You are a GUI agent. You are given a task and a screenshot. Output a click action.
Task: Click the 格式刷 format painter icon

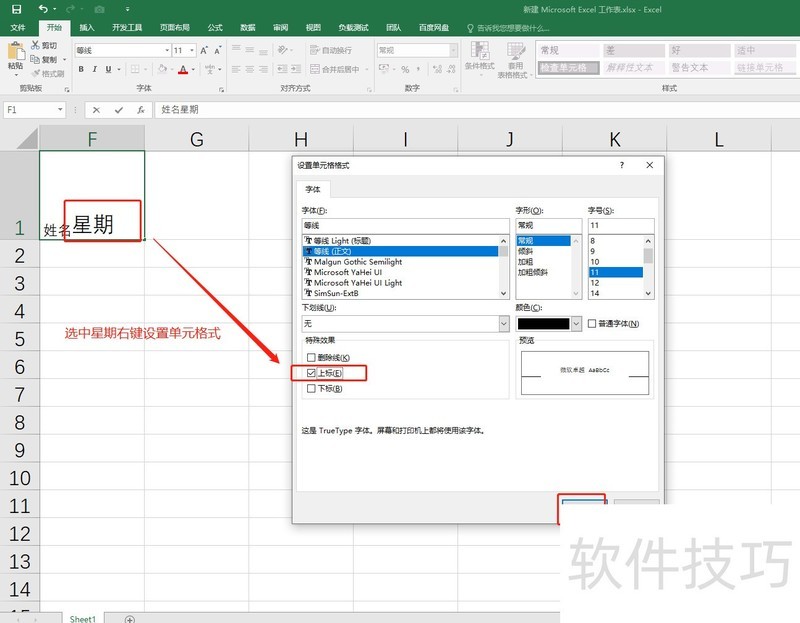coord(37,73)
